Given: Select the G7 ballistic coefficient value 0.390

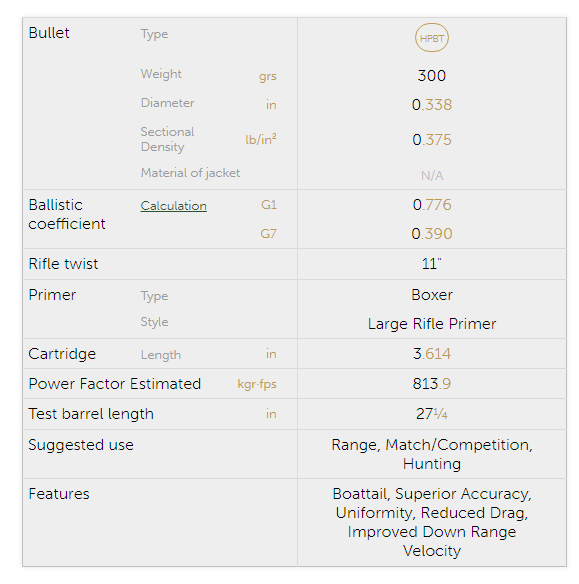Looking at the screenshot, I should click(x=432, y=234).
